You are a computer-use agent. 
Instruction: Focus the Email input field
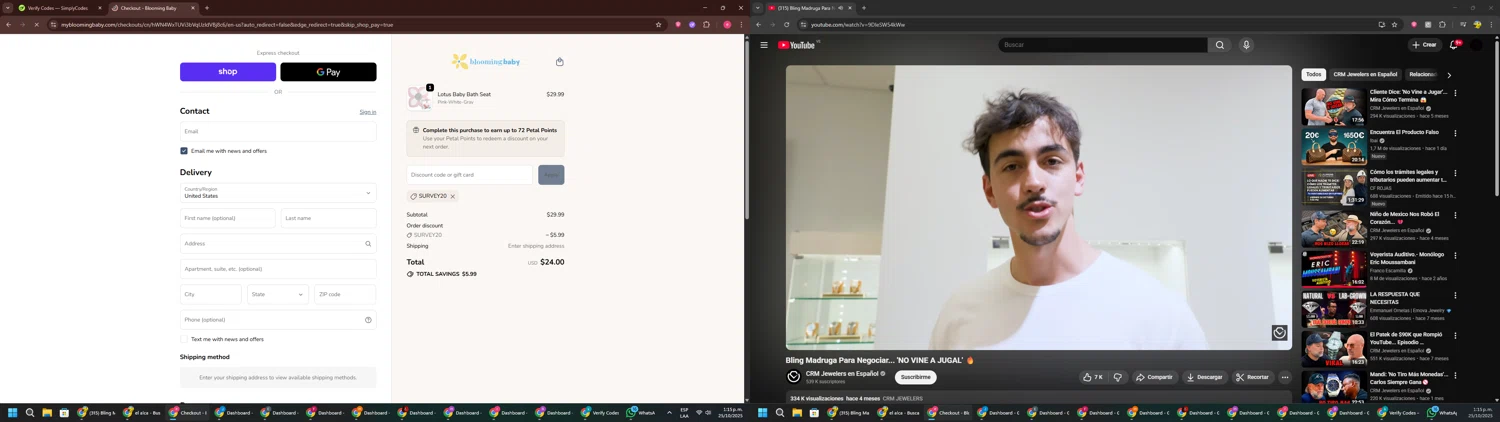pos(278,131)
